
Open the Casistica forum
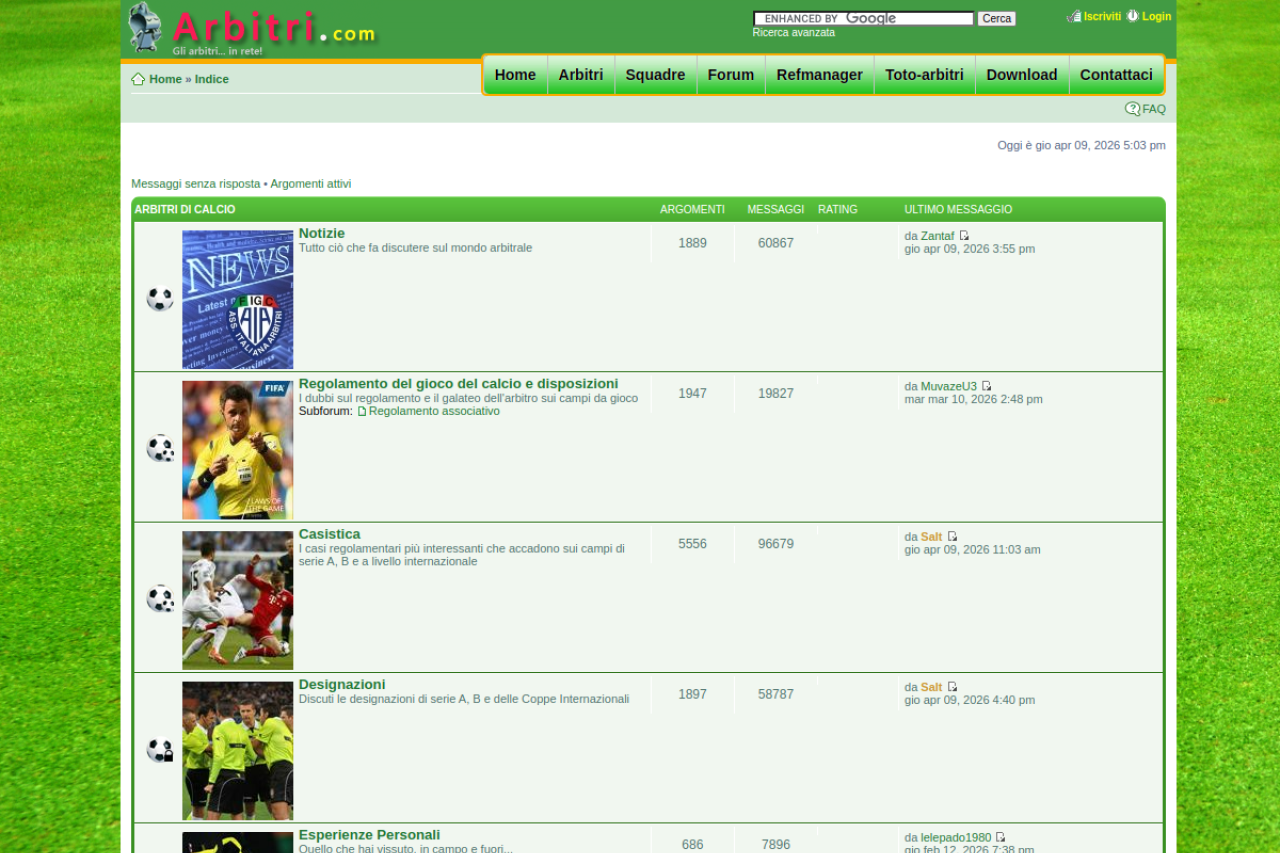coord(330,534)
